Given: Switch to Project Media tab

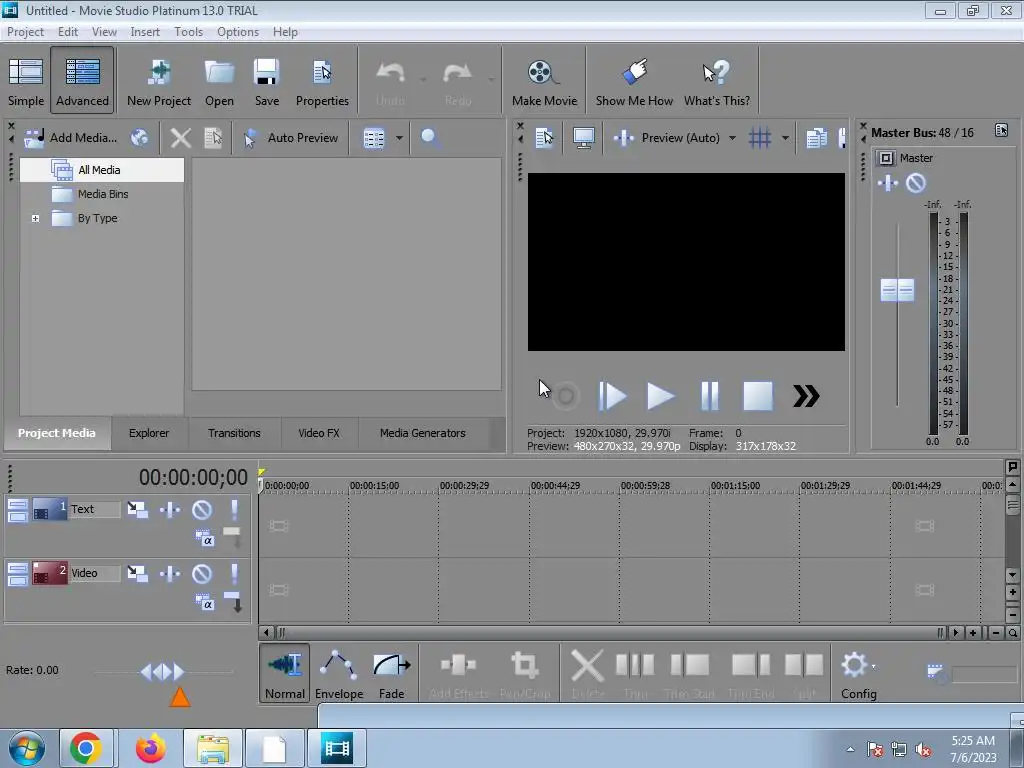Looking at the screenshot, I should click(56, 433).
